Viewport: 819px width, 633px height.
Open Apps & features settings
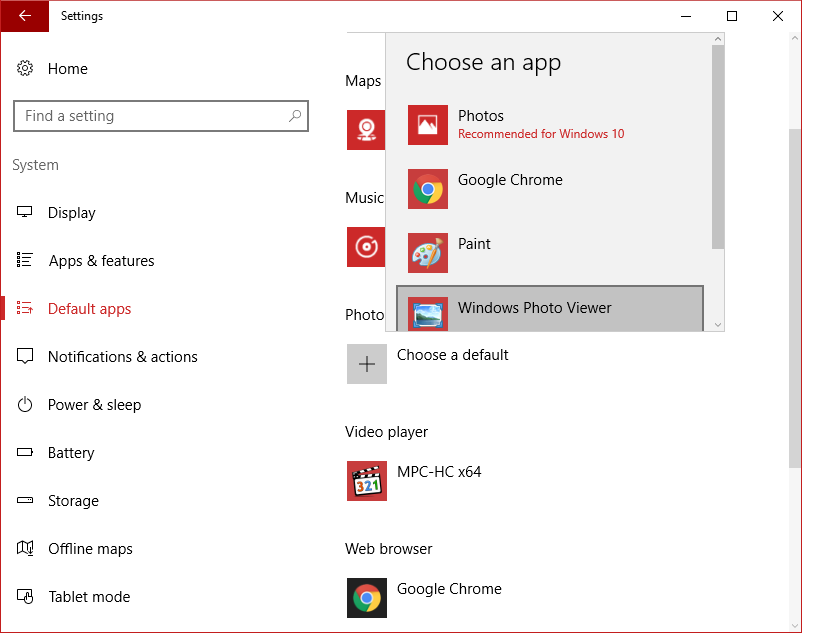[101, 261]
